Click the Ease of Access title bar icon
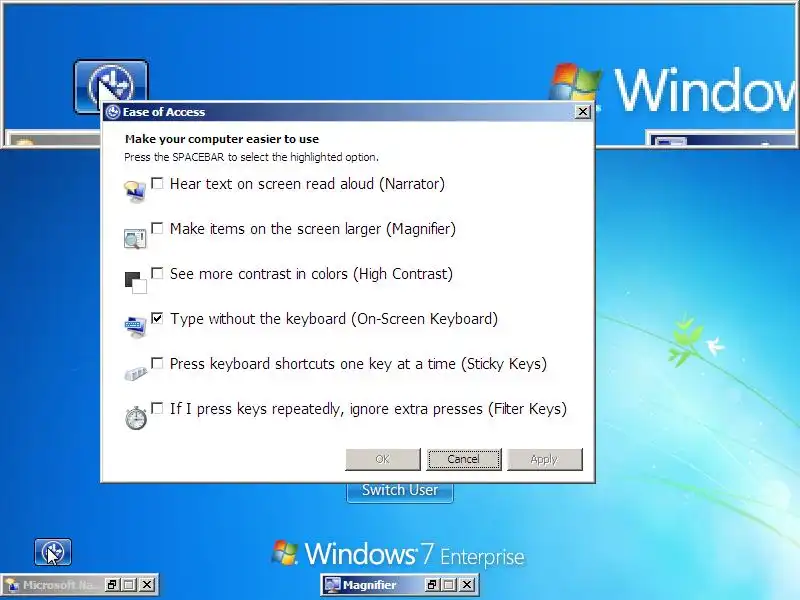The height and width of the screenshot is (600, 800). pyautogui.click(x=113, y=112)
